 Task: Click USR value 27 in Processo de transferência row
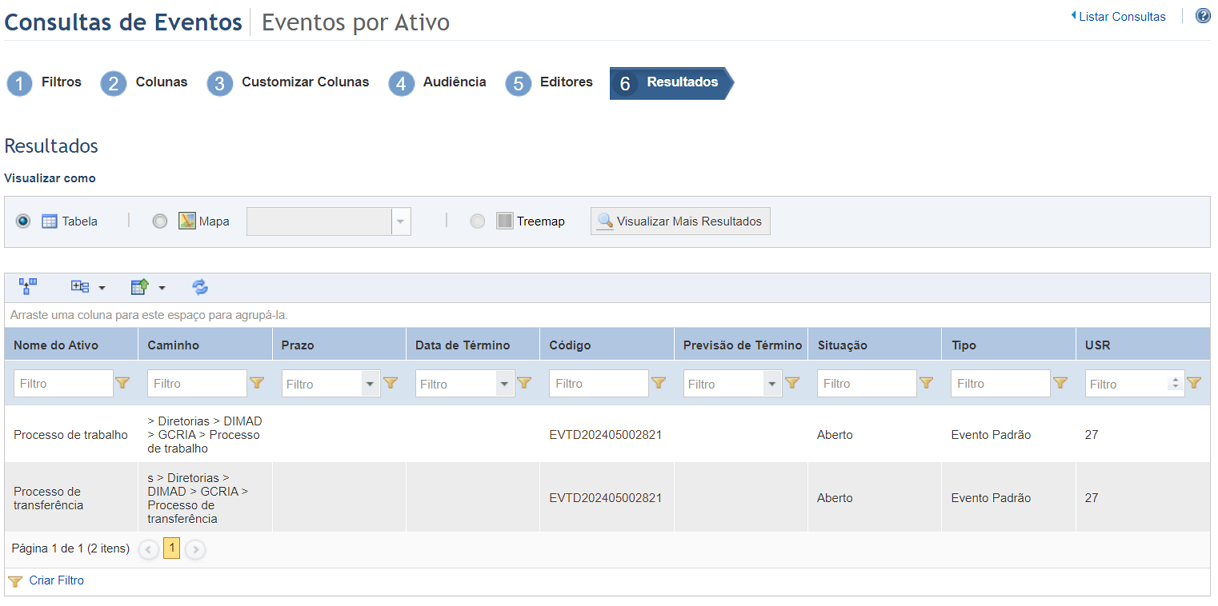(1091, 498)
